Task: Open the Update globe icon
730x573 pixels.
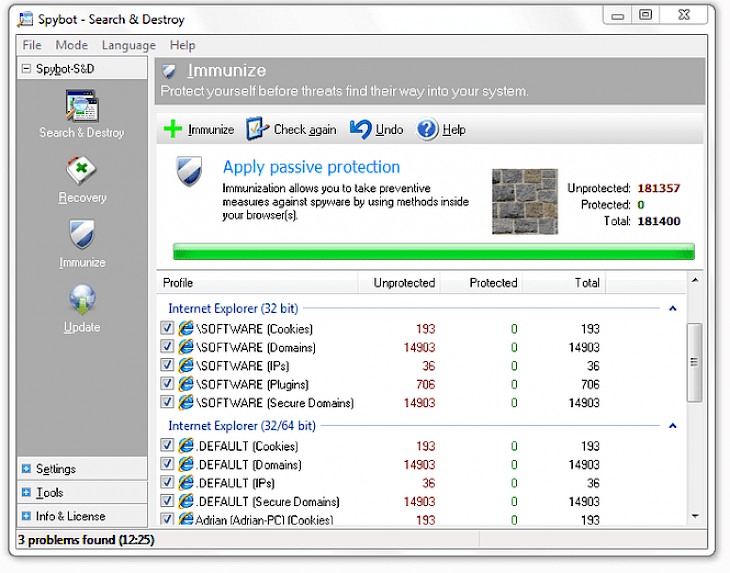Action: 82,300
